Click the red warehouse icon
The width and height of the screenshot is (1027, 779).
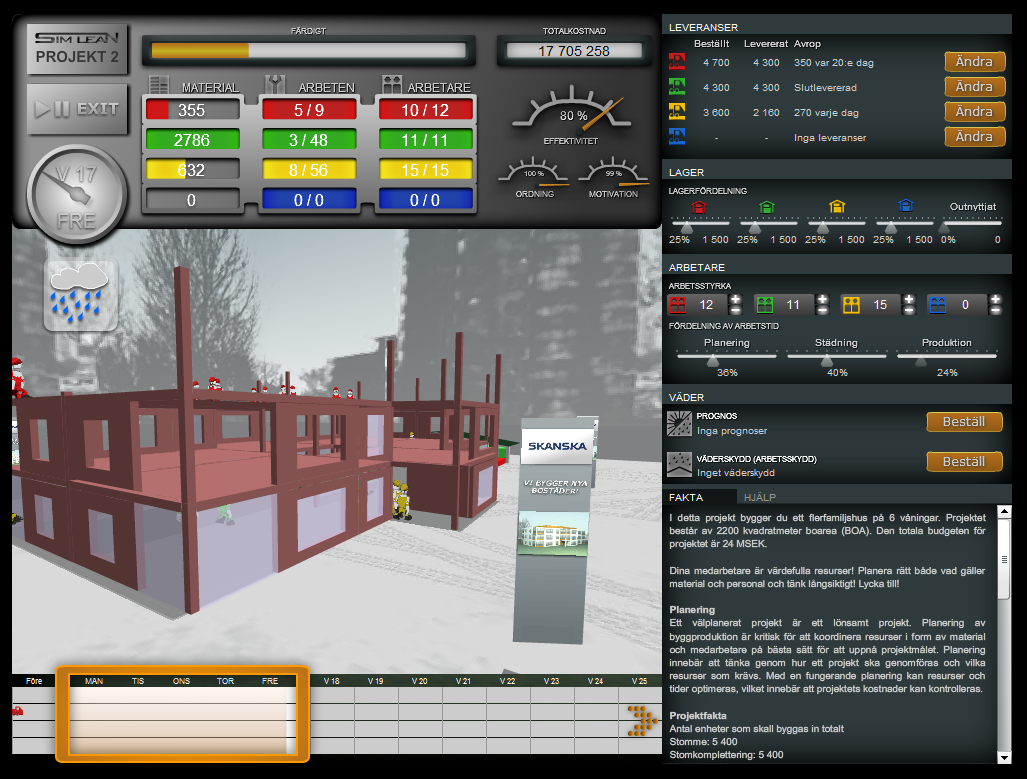tap(699, 207)
